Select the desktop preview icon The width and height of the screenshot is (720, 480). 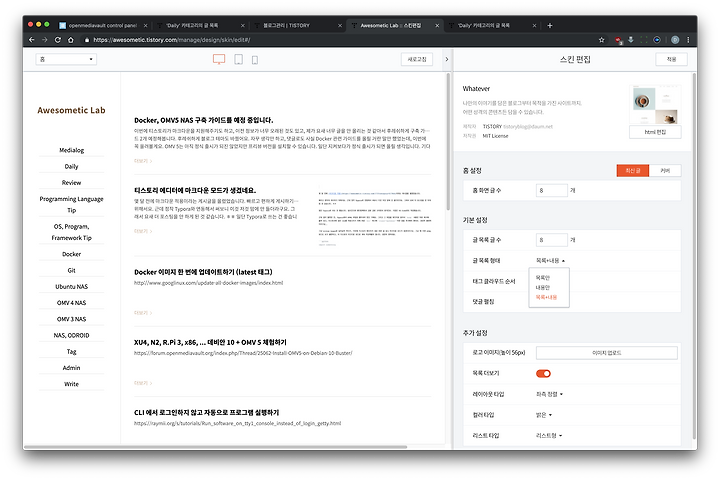219,59
